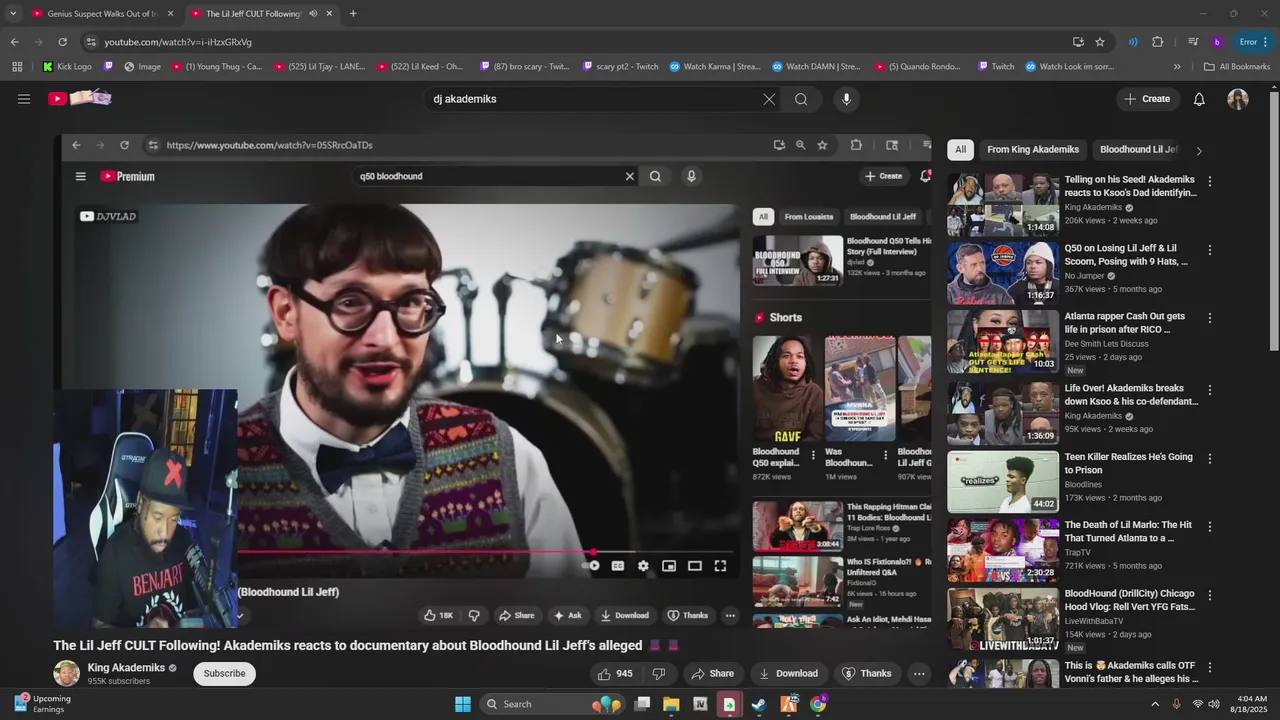This screenshot has height=720, width=1280.
Task: Open the volume icon in system tray
Action: 1214,704
